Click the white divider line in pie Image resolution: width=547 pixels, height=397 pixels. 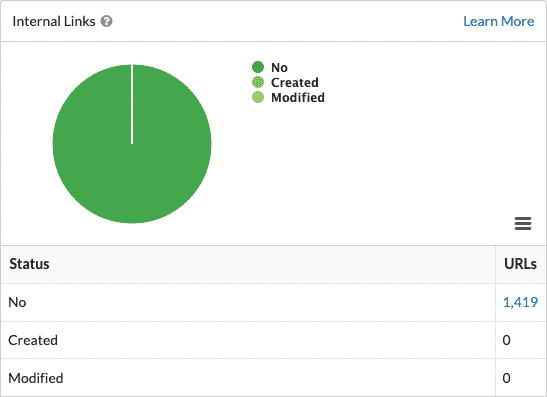pyautogui.click(x=132, y=104)
